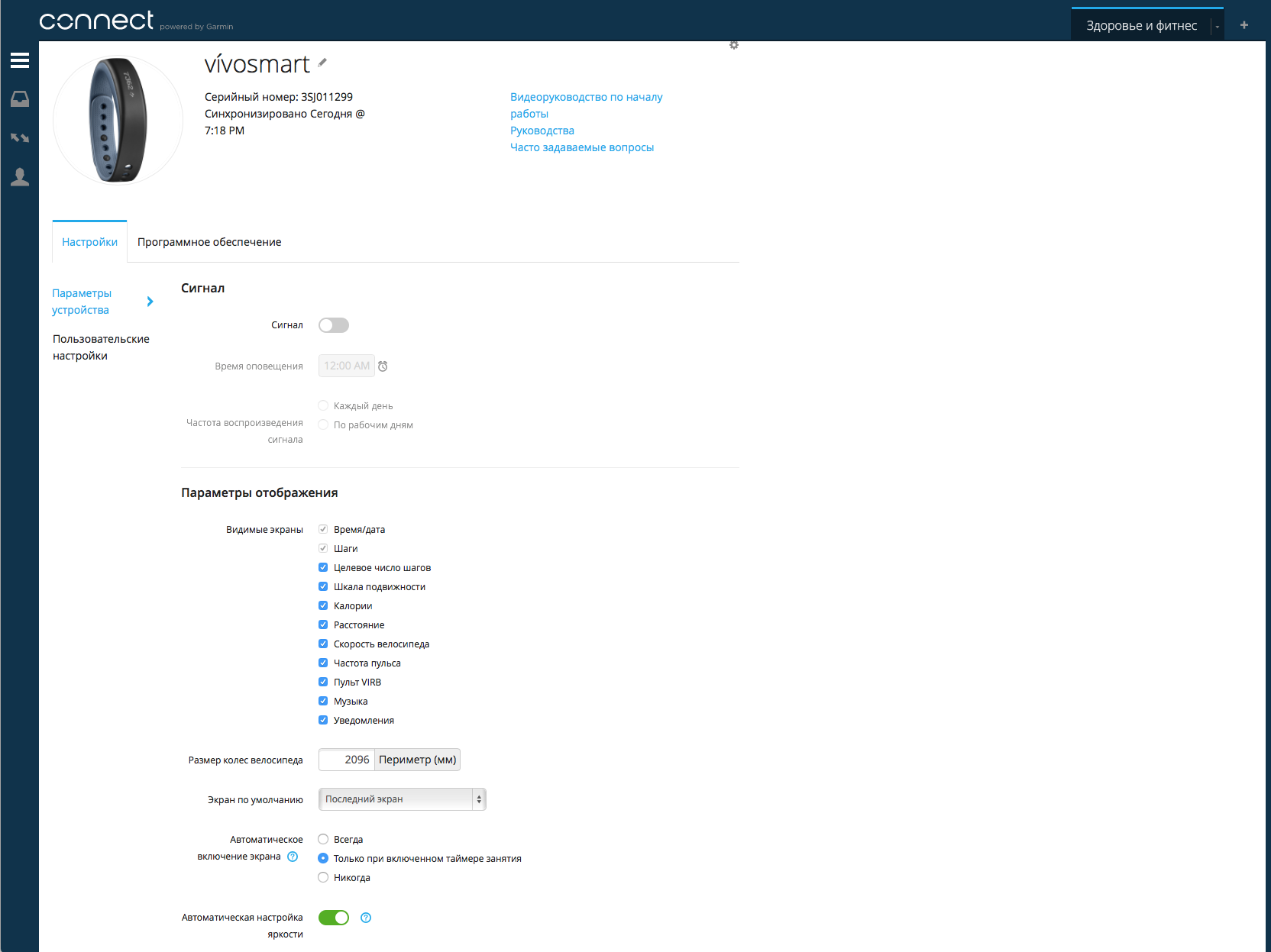Screen dimensions: 1271x952
Task: Switch to the Программное обеспечение tab
Action: point(209,242)
